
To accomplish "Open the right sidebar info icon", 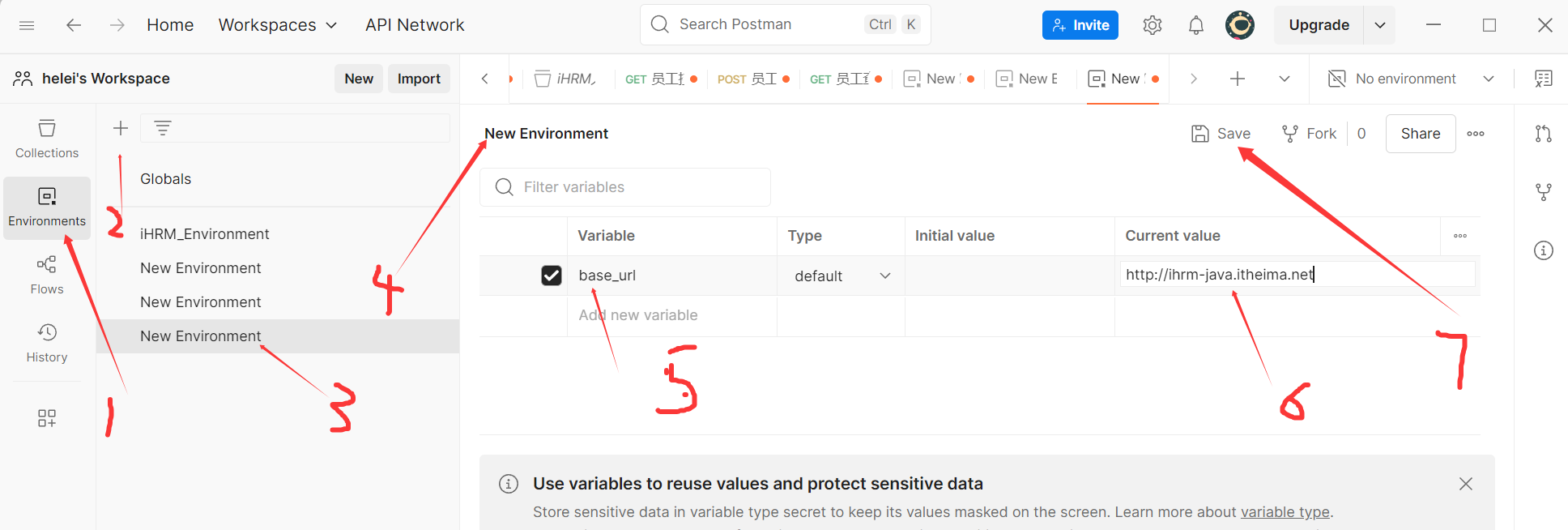I will 1543,250.
